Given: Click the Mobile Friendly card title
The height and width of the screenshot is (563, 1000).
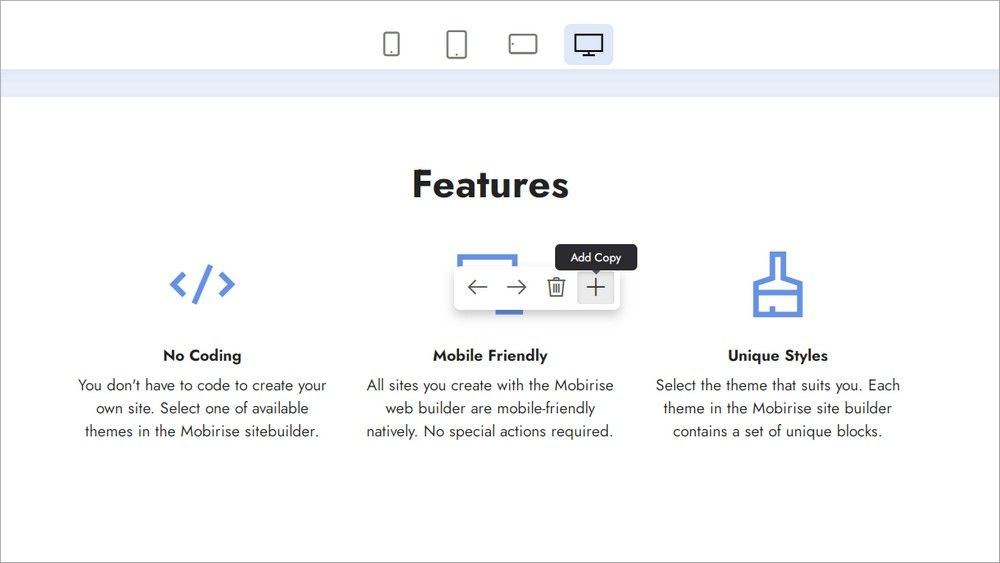Looking at the screenshot, I should point(490,355).
